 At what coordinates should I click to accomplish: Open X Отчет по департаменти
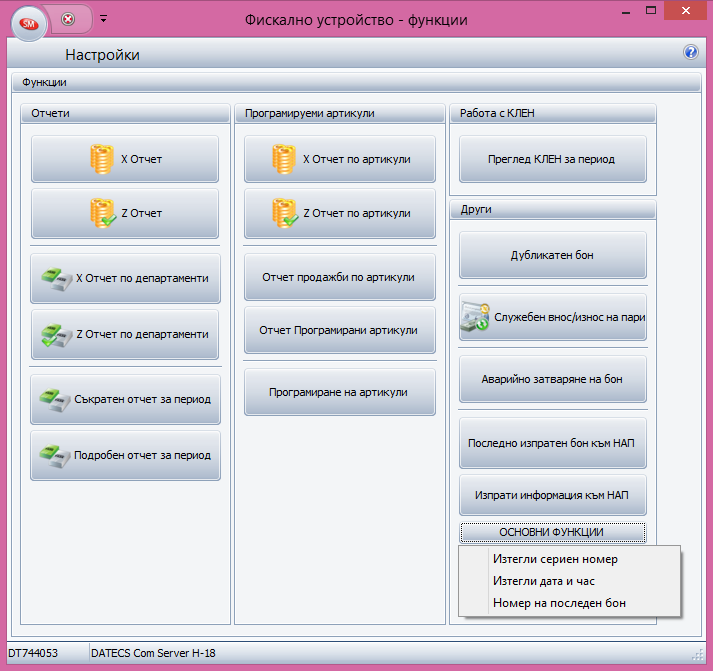pyautogui.click(x=126, y=278)
